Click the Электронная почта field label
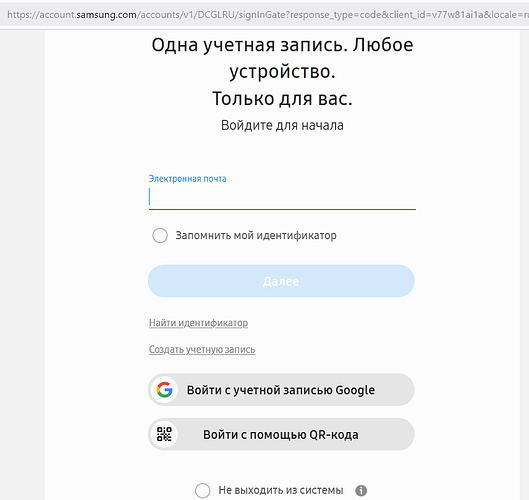 click(188, 178)
